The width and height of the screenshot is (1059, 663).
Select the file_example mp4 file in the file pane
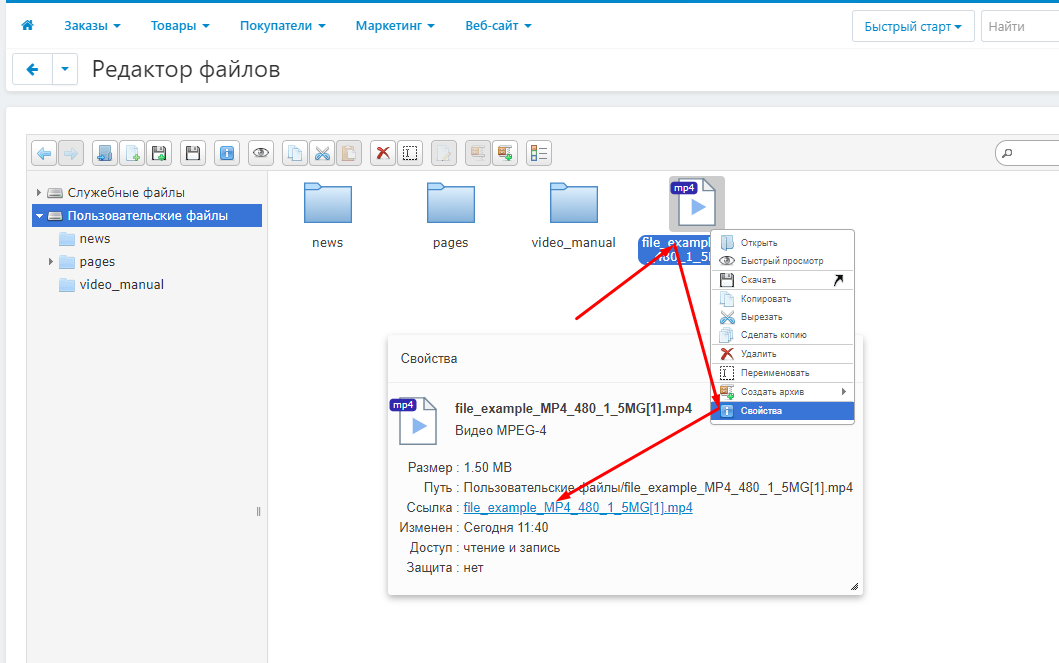click(696, 204)
